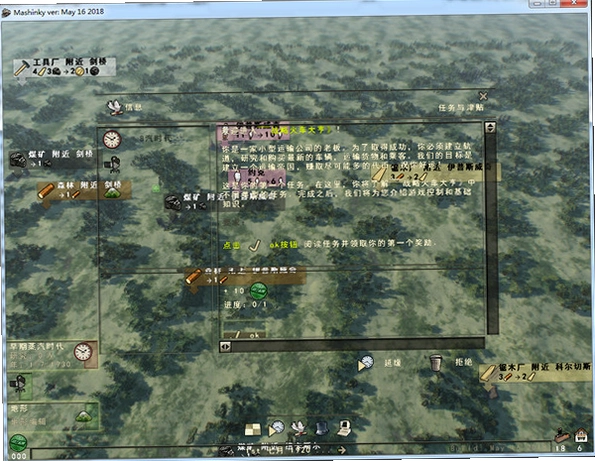Click the depot house icon at bottom right

pyautogui.click(x=581, y=435)
